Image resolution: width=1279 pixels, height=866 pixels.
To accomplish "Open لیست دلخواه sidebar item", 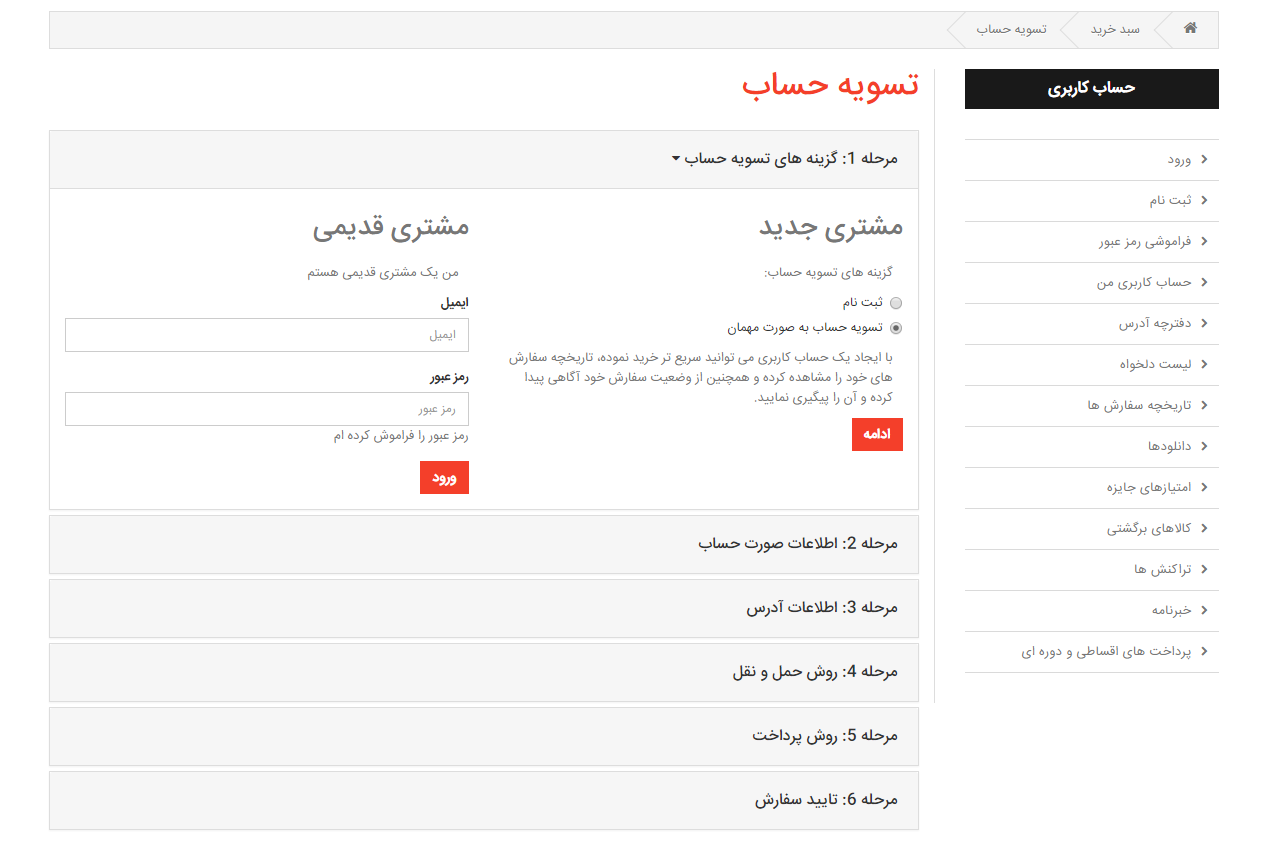I will [1155, 365].
